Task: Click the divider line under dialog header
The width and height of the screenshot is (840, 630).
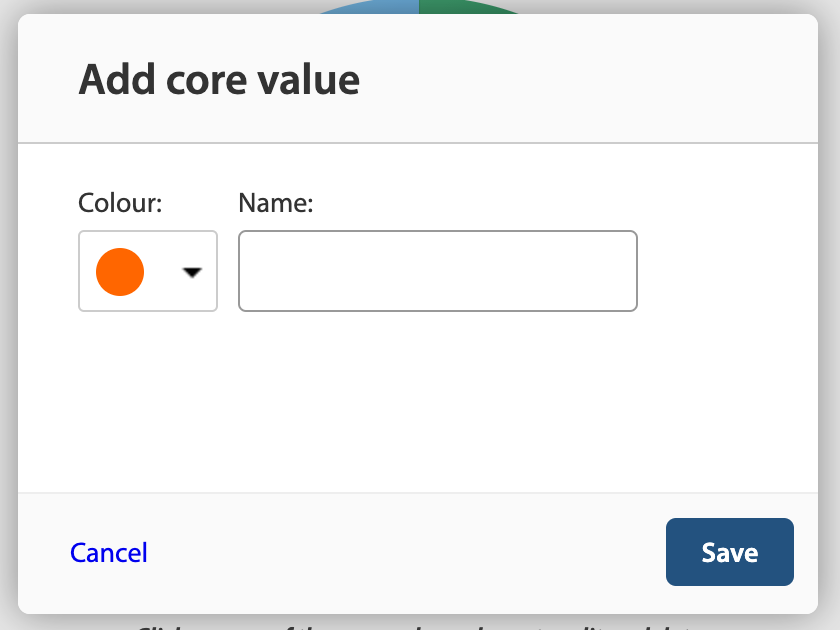Action: (418, 143)
